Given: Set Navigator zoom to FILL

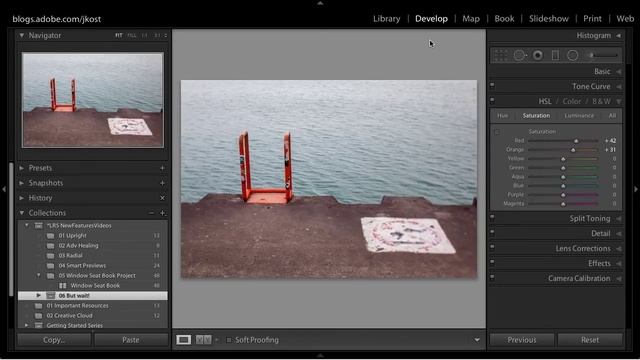Looking at the screenshot, I should pos(131,36).
